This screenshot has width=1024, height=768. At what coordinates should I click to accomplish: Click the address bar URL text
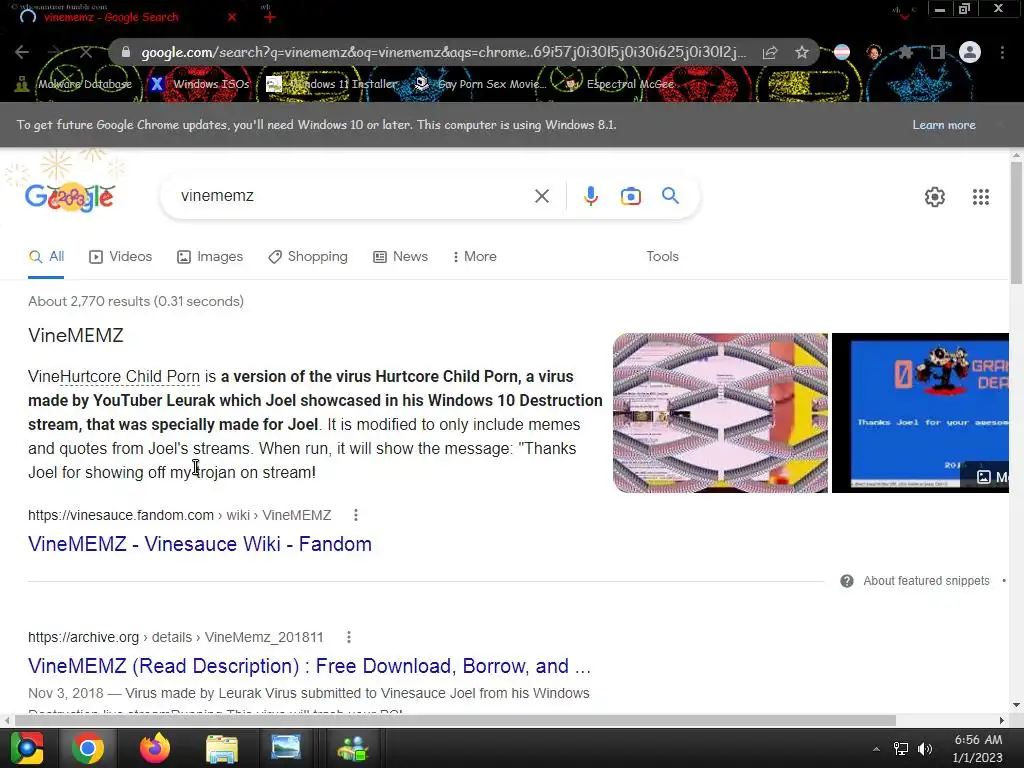coord(443,52)
